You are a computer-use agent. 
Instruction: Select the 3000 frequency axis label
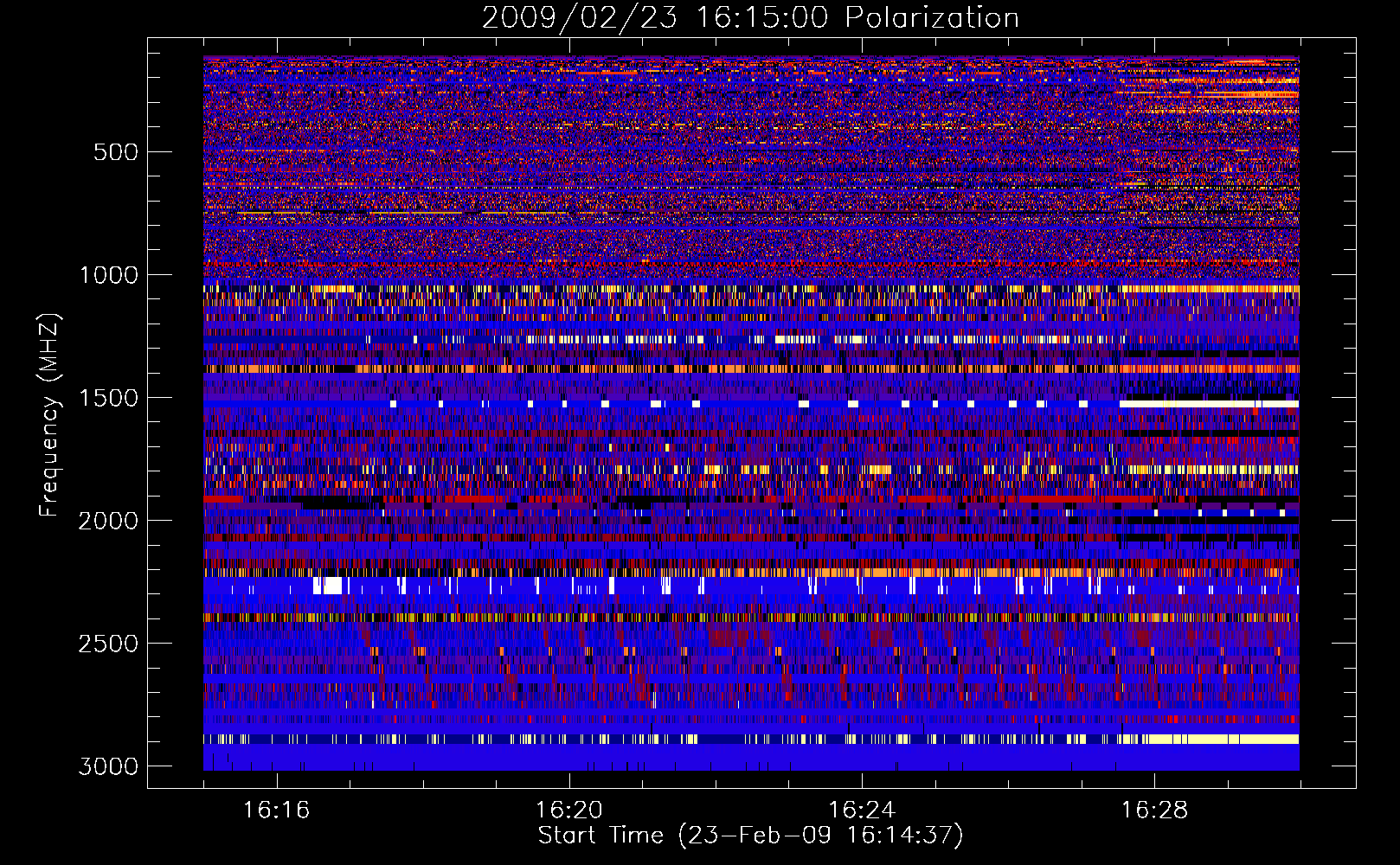(109, 767)
